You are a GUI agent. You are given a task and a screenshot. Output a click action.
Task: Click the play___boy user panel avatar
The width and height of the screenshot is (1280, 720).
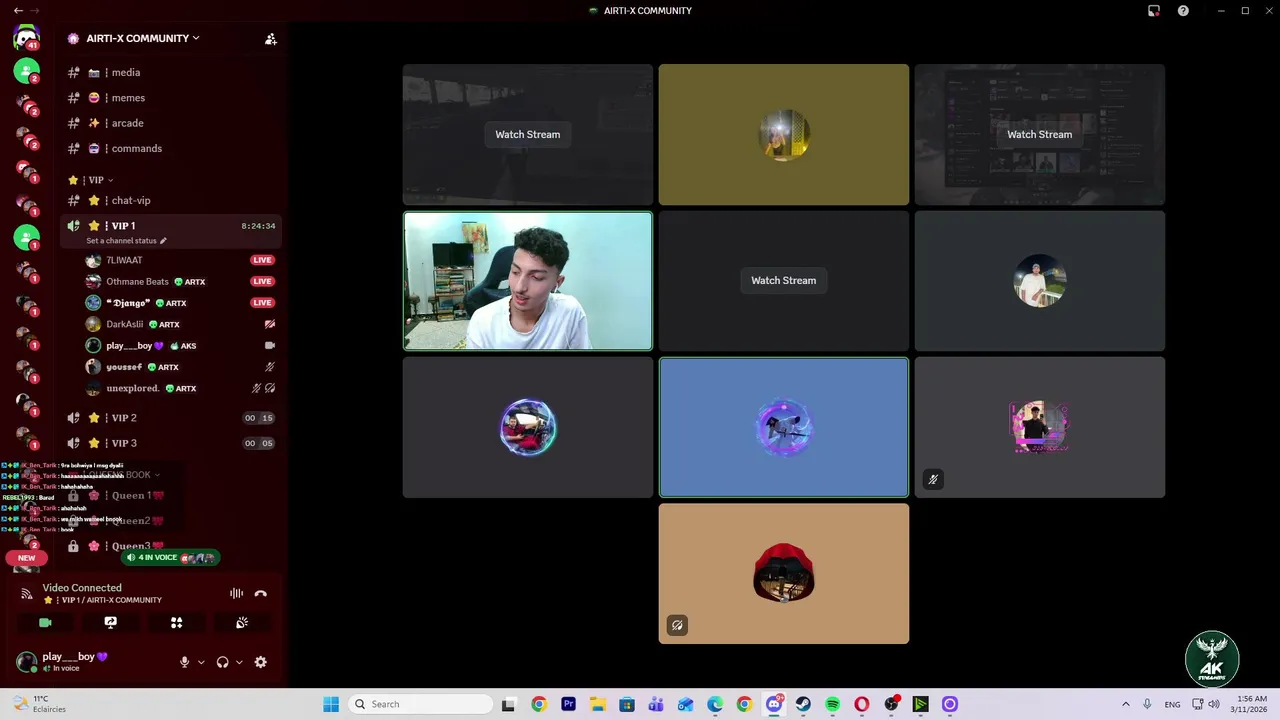click(x=27, y=661)
